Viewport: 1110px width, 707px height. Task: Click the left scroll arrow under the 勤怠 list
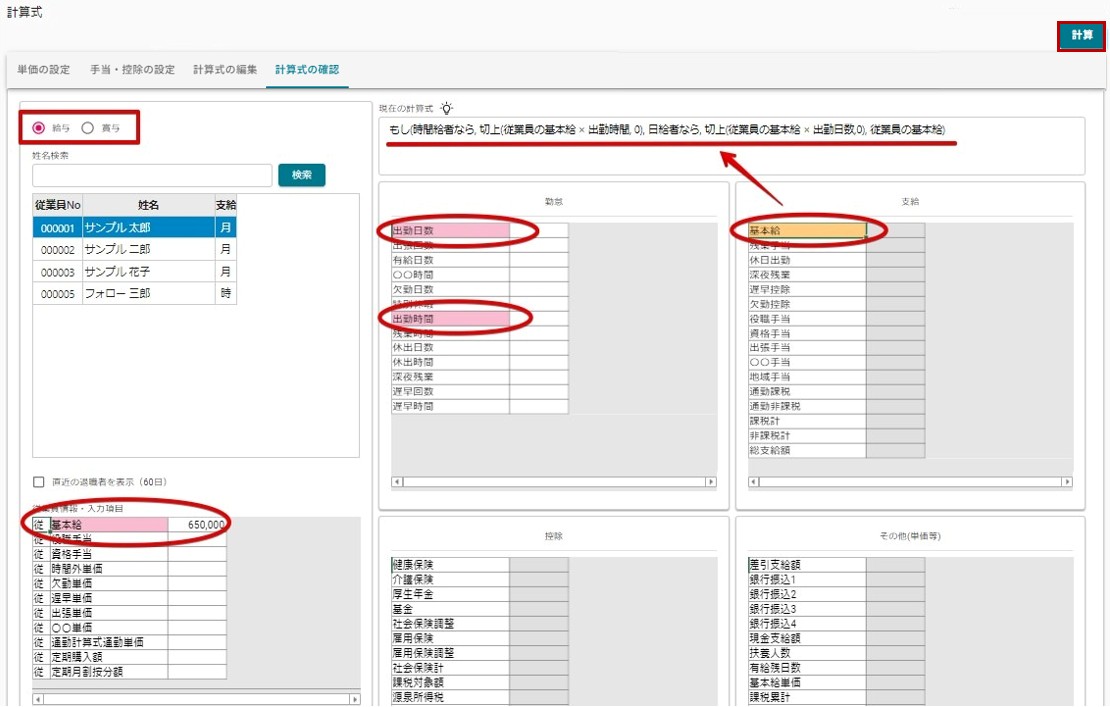[397, 482]
